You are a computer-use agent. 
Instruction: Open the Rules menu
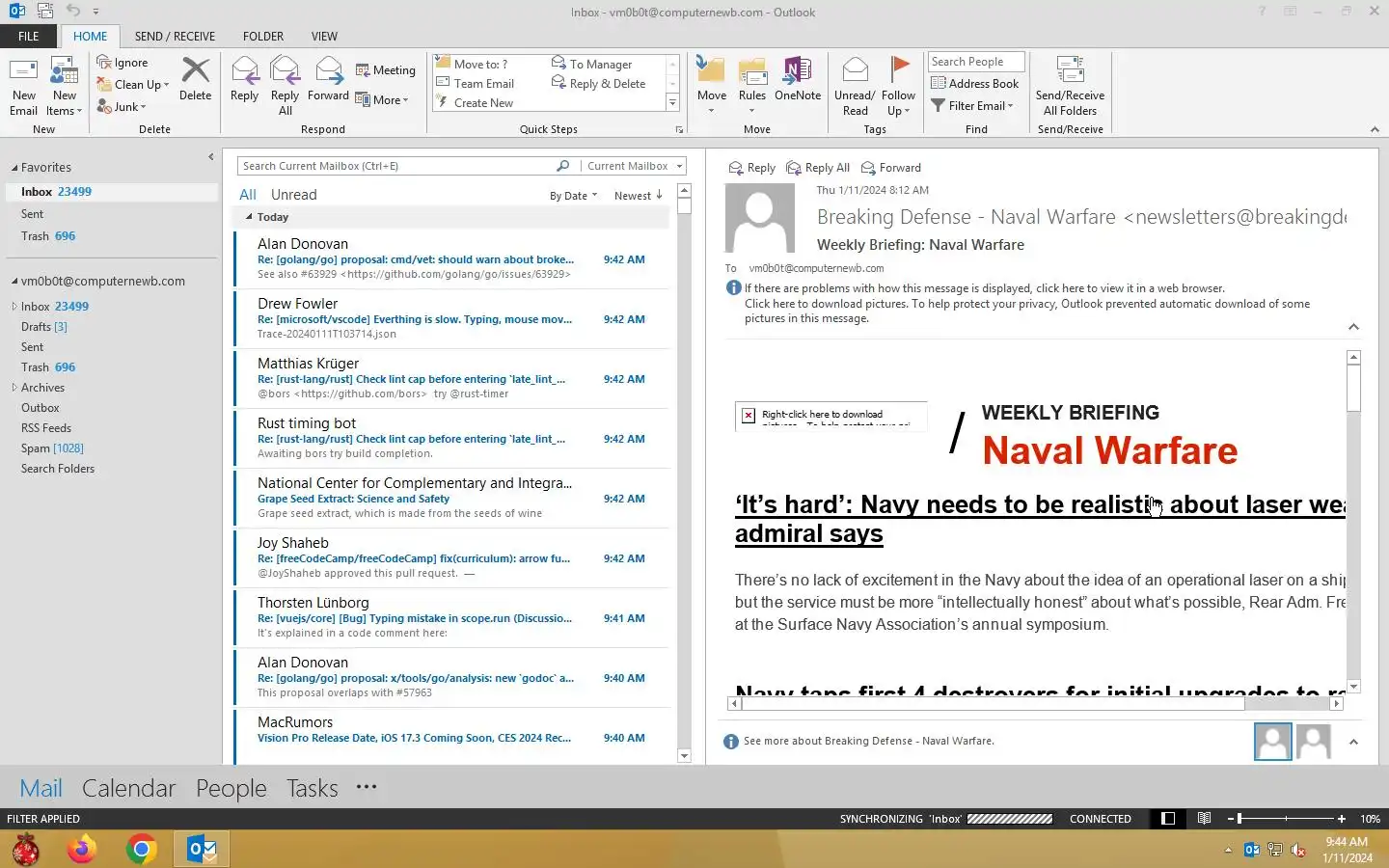click(x=752, y=87)
